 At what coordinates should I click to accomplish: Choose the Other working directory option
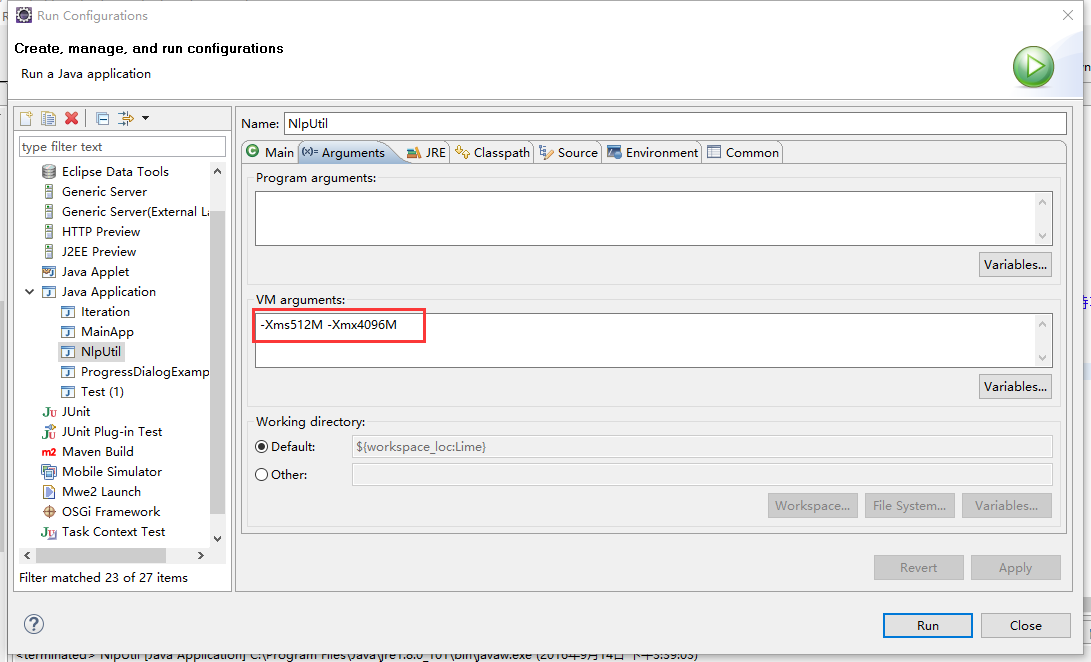tap(261, 474)
